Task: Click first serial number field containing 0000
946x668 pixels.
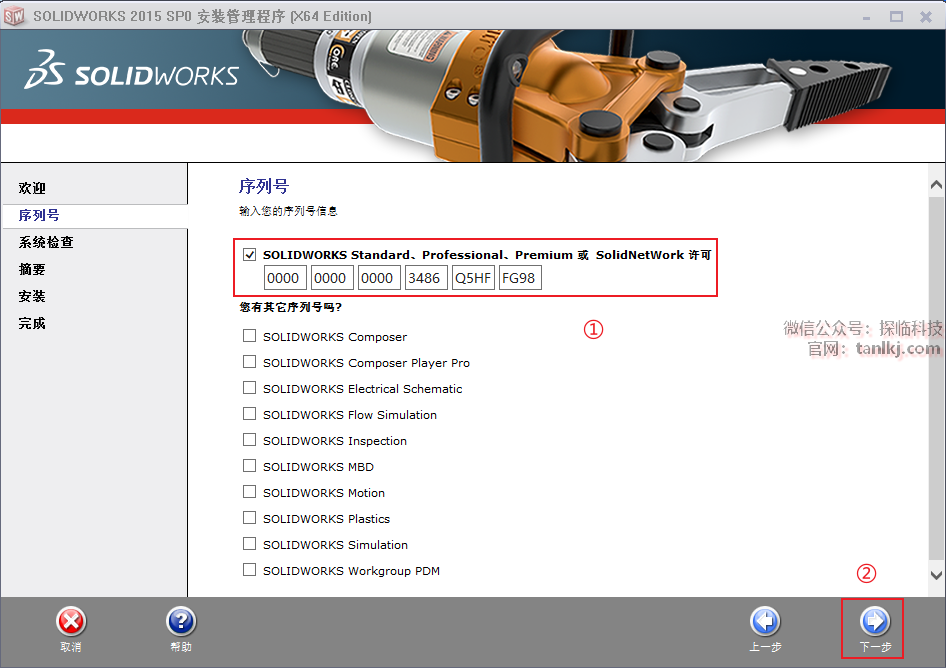Action: 285,278
